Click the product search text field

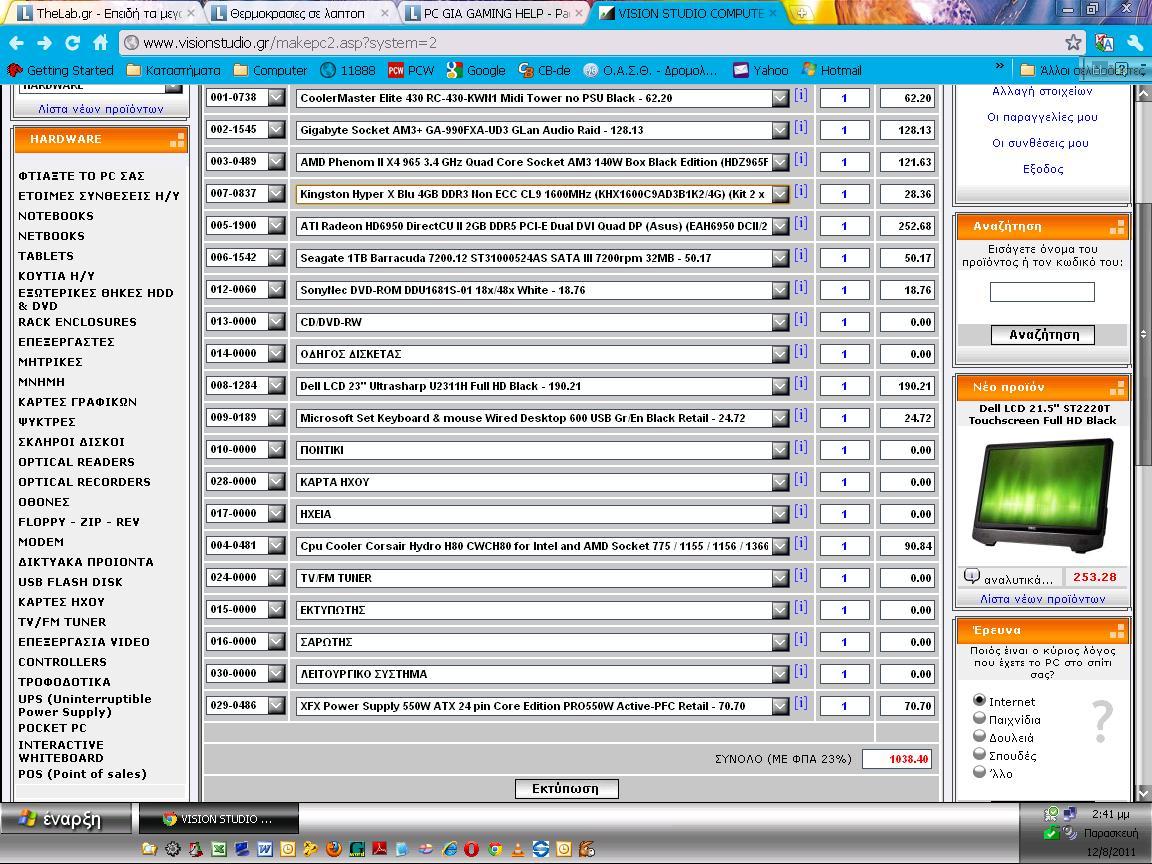point(1042,292)
